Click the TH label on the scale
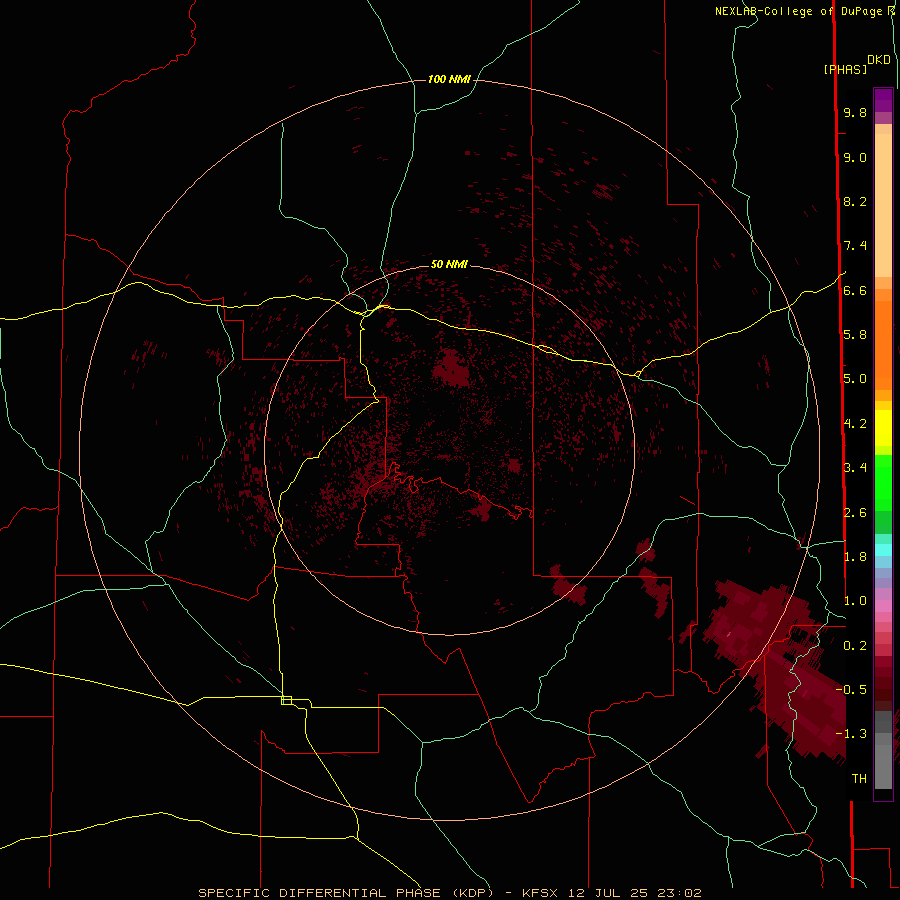Viewport: 900px width, 900px height. coord(859,779)
